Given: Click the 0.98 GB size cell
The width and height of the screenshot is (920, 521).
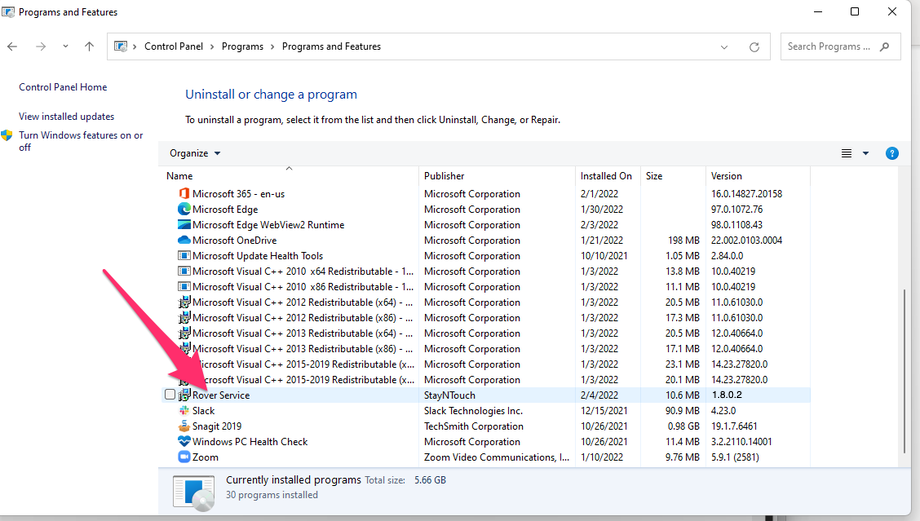Looking at the screenshot, I should click(683, 426).
